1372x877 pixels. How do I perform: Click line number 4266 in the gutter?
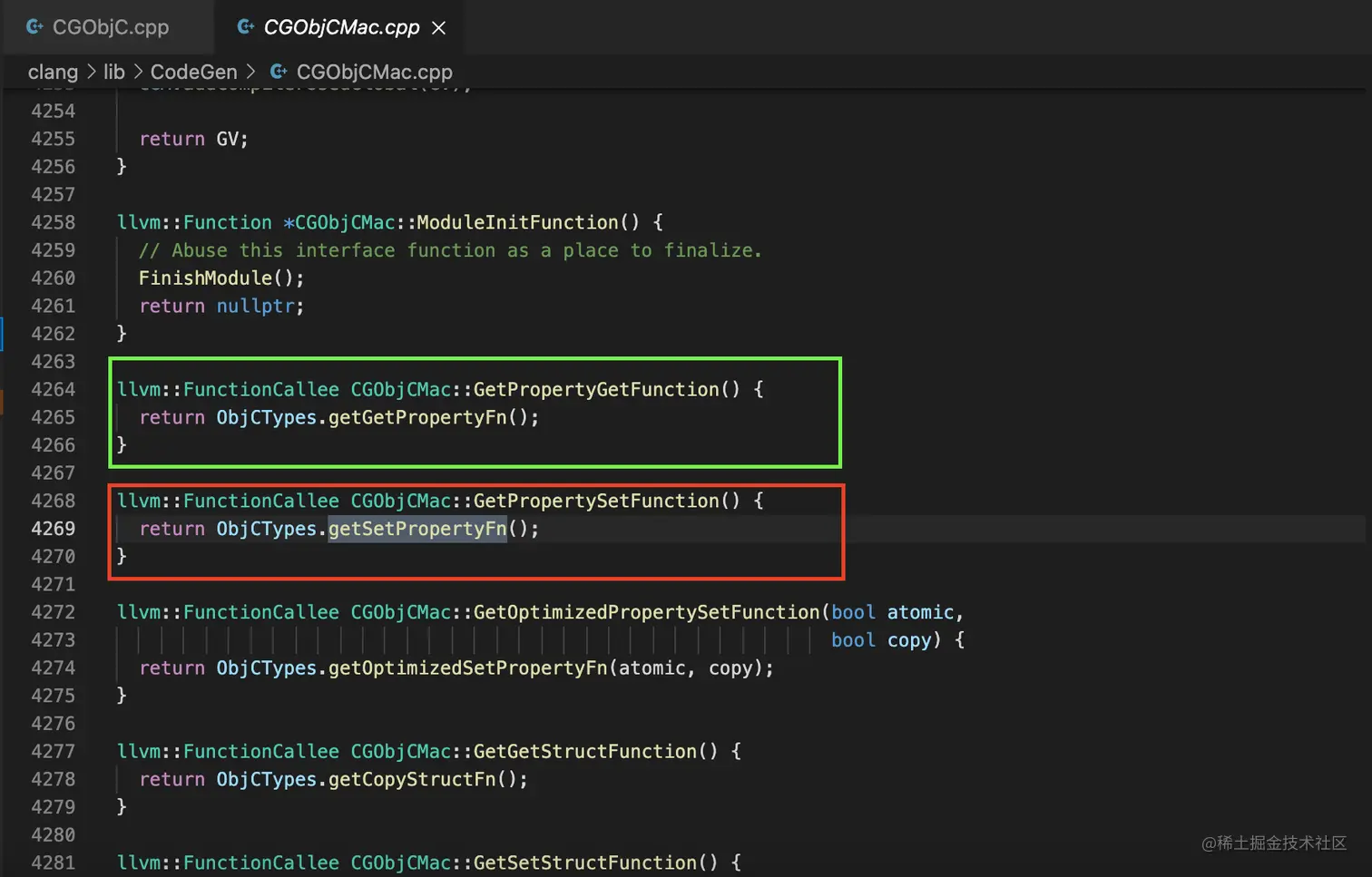[x=54, y=445]
